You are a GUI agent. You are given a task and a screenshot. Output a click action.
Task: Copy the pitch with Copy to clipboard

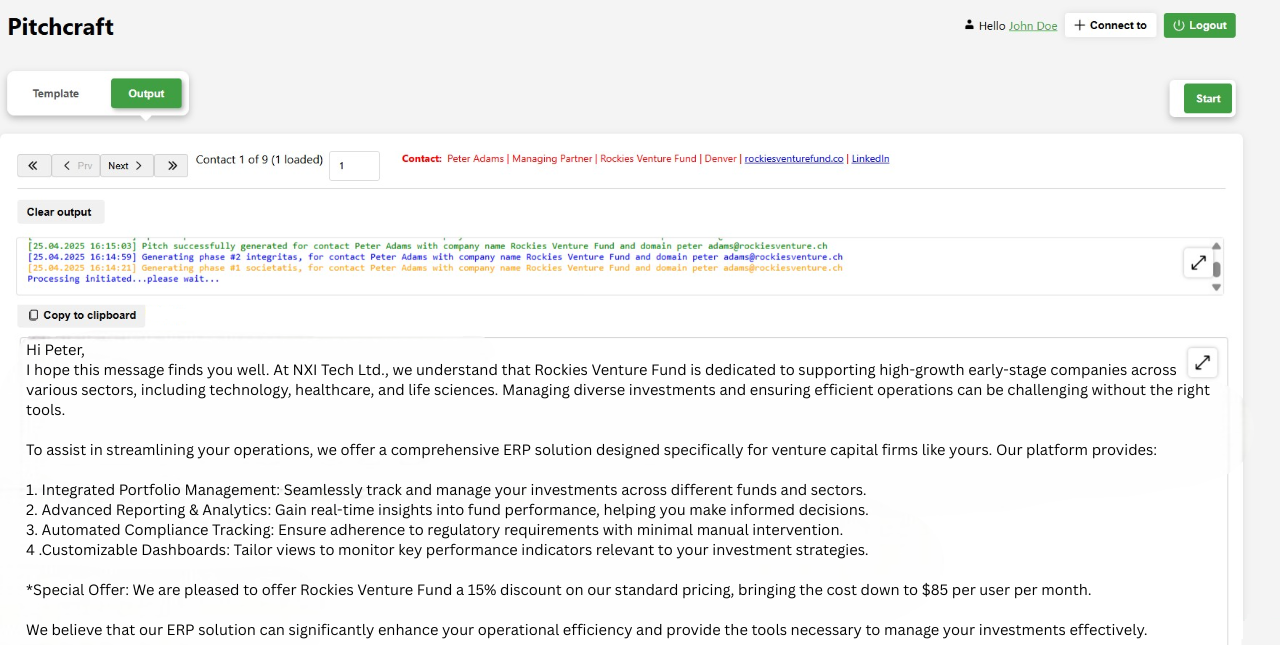(x=81, y=316)
